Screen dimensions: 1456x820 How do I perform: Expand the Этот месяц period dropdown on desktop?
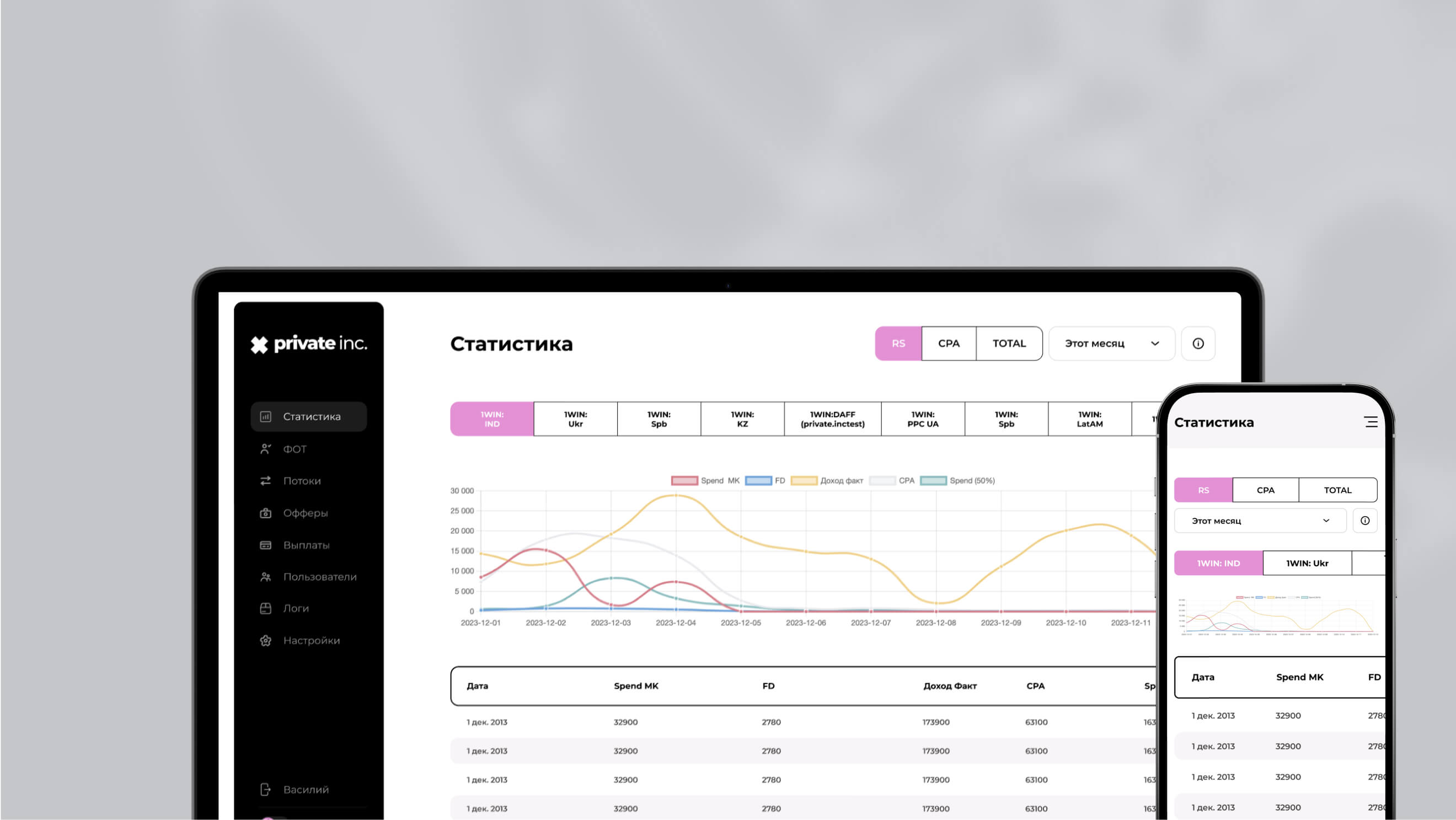tap(1111, 343)
